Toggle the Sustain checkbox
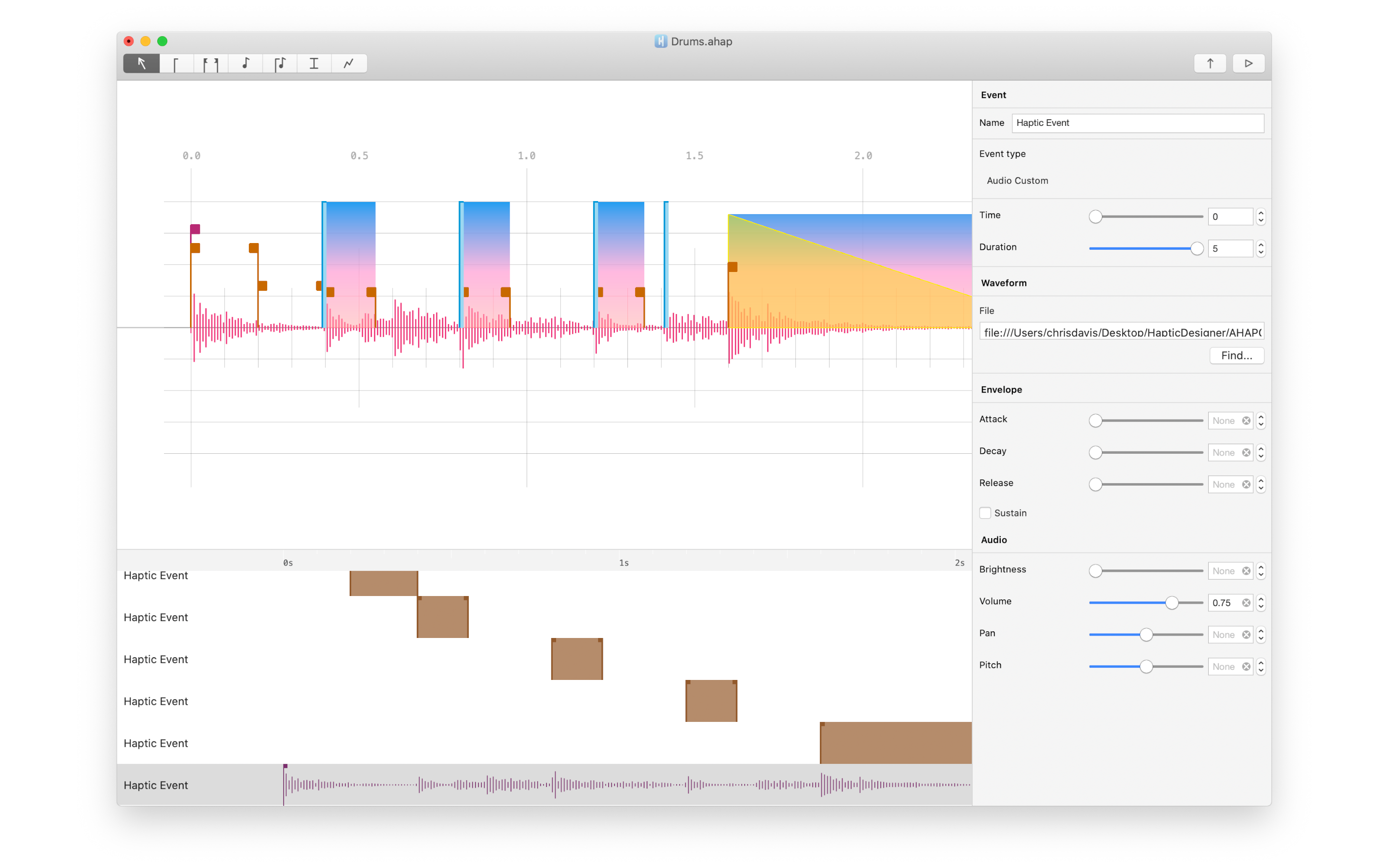The width and height of the screenshot is (1389, 868). pos(985,513)
